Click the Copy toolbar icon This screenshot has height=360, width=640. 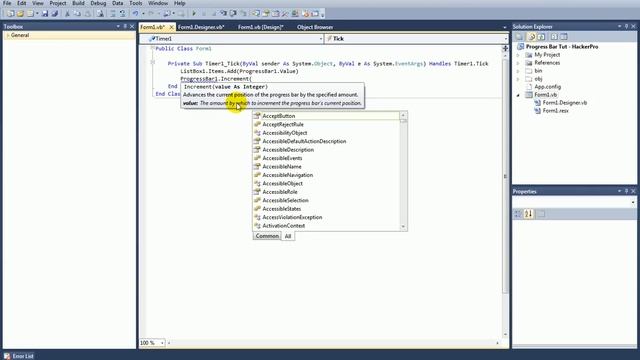[78, 13]
